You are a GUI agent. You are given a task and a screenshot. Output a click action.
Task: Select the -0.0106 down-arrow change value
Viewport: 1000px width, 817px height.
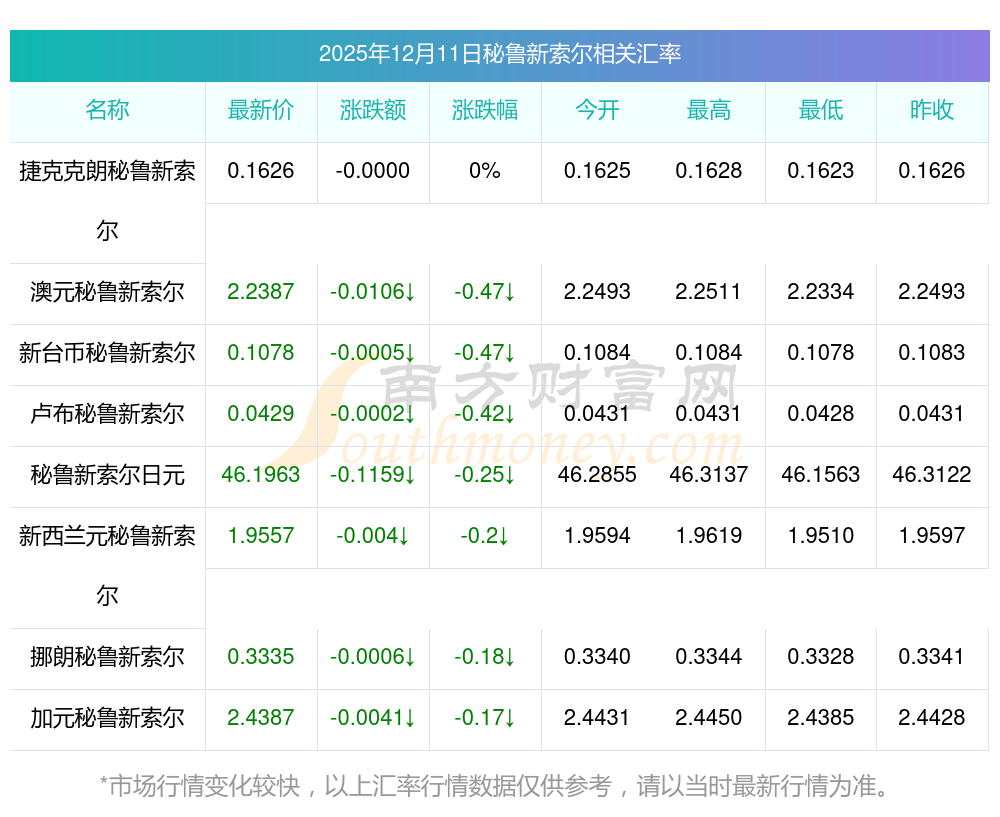(x=373, y=292)
